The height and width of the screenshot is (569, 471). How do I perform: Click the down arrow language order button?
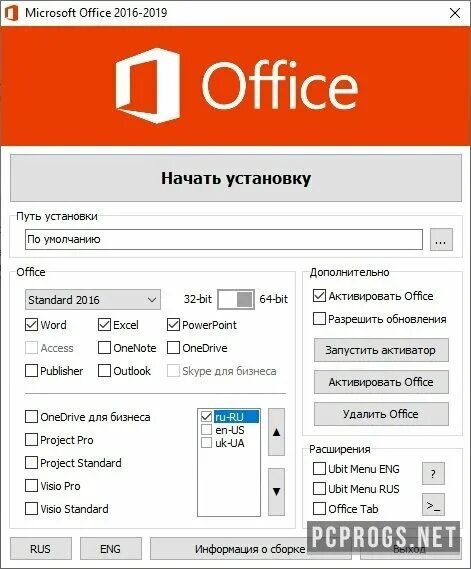coord(276,491)
